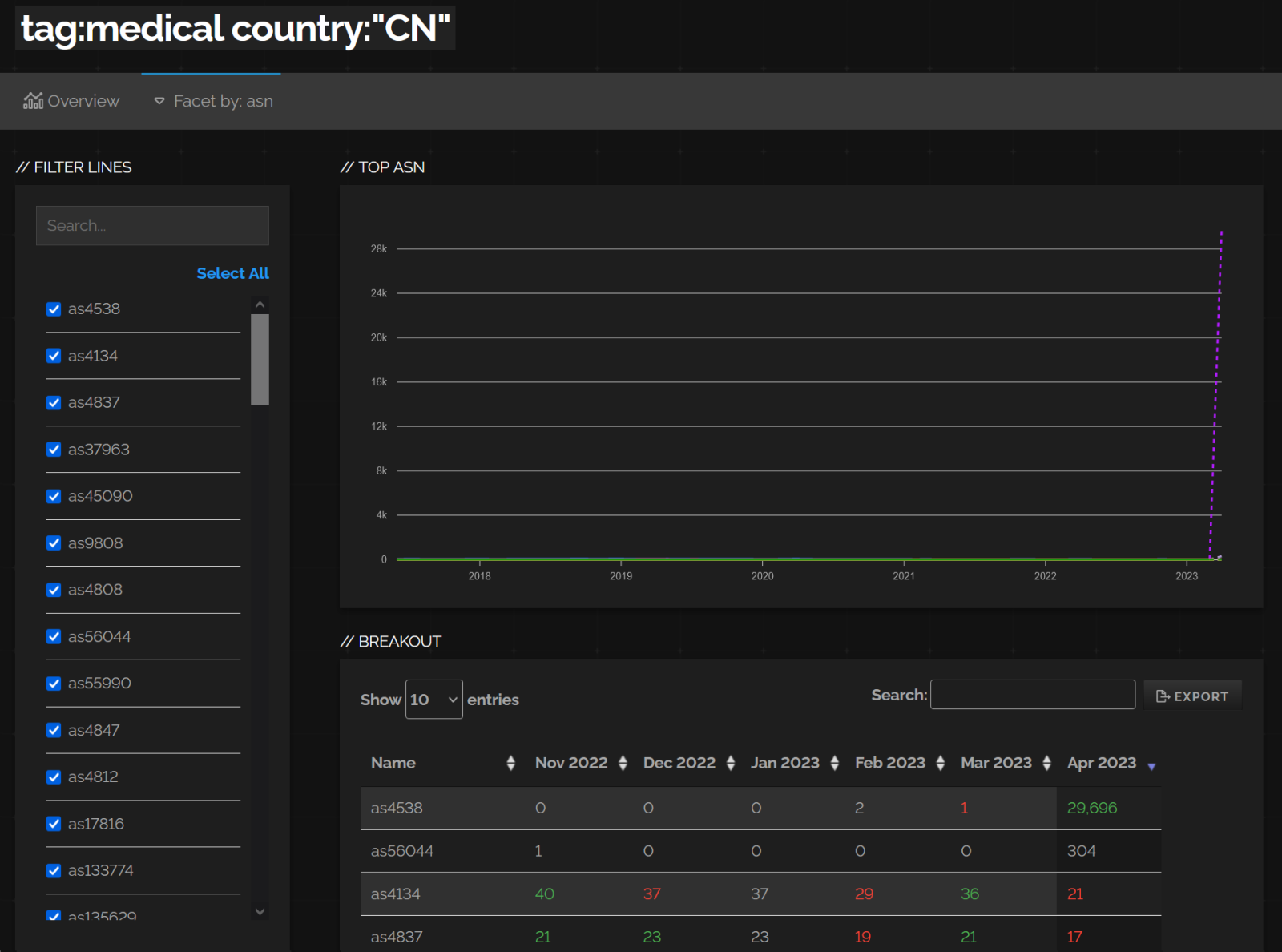Uncheck the as55990 filter checkbox

pos(54,684)
